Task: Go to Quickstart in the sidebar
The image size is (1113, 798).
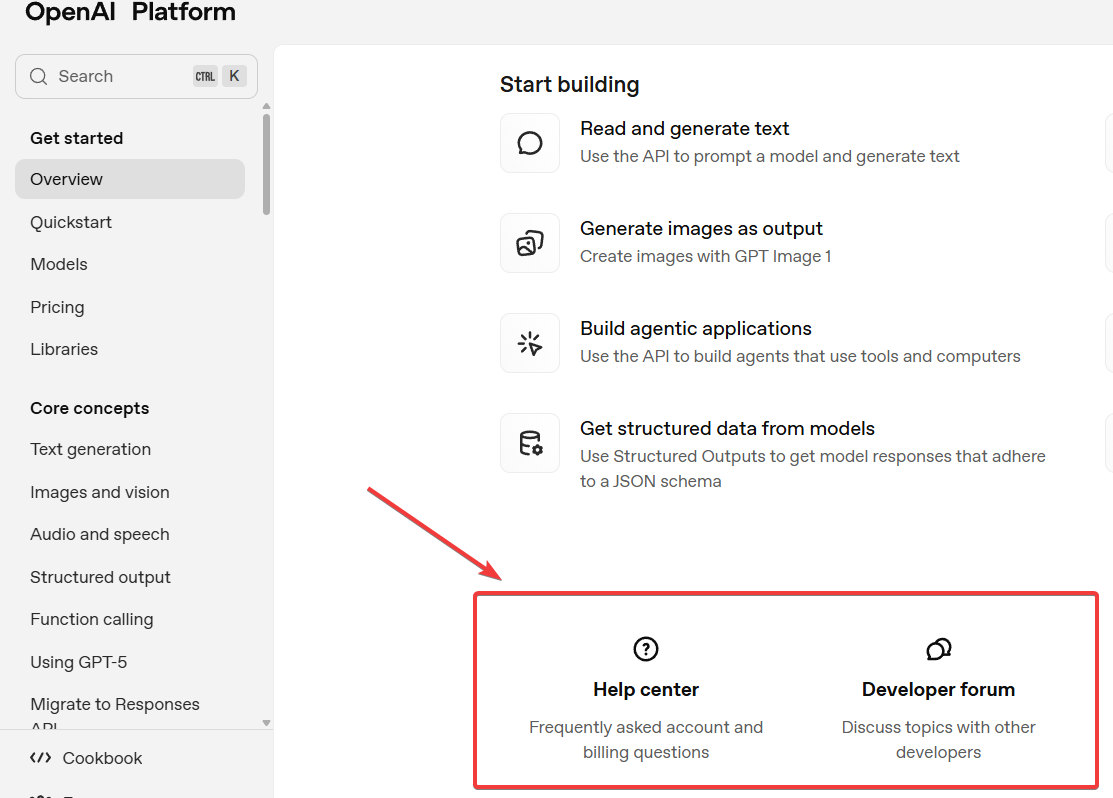Action: (x=71, y=222)
